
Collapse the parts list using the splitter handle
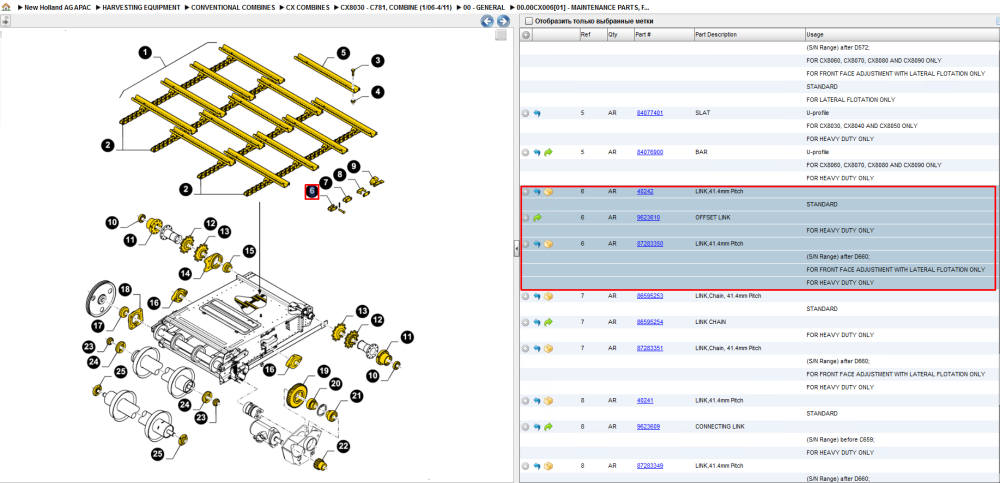517,249
